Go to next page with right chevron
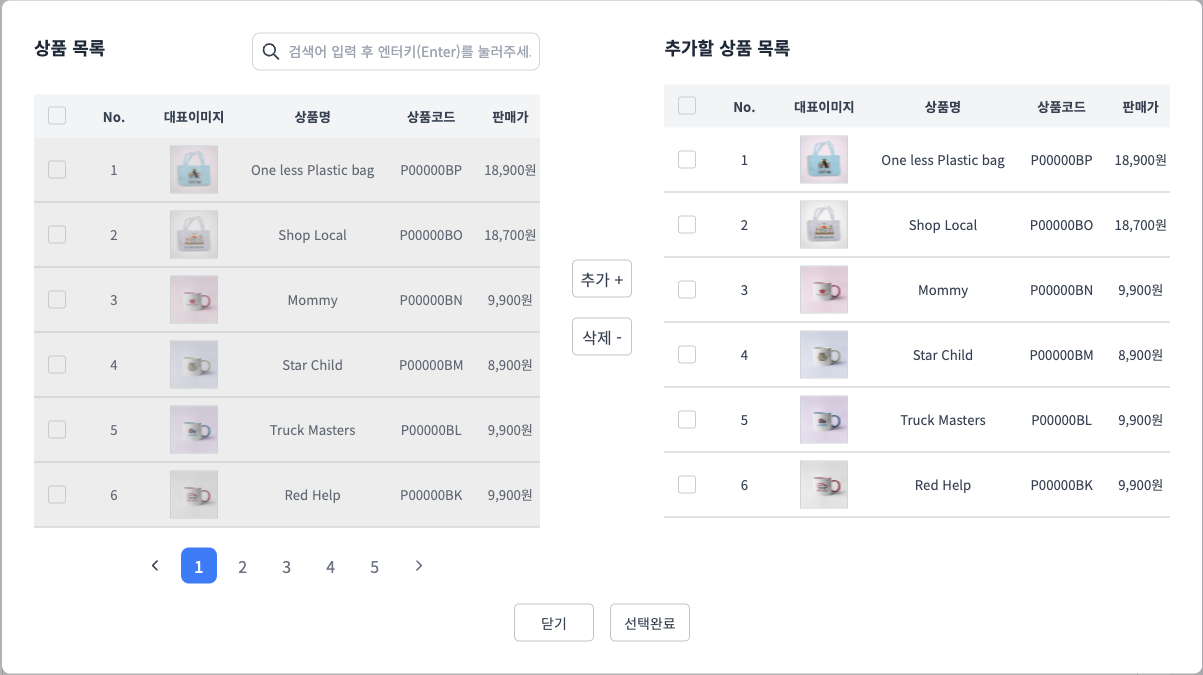This screenshot has height=675, width=1203. (x=419, y=566)
